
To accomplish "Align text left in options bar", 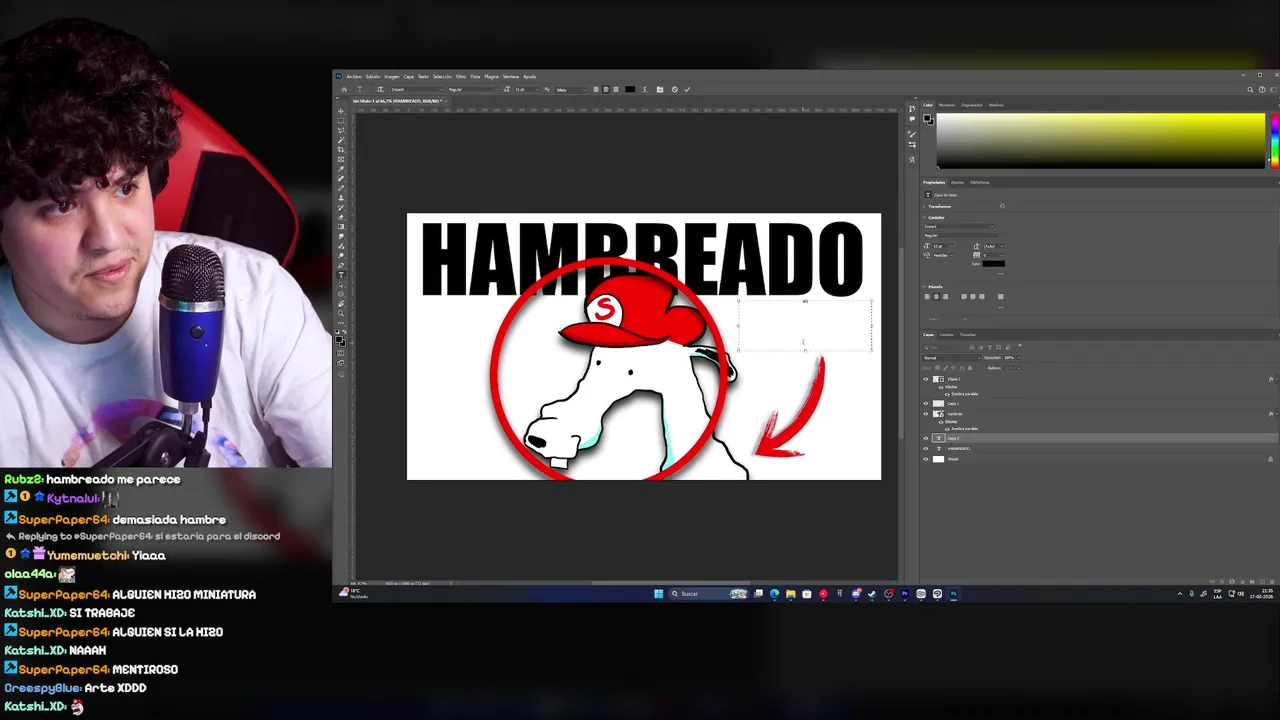I will click(596, 90).
